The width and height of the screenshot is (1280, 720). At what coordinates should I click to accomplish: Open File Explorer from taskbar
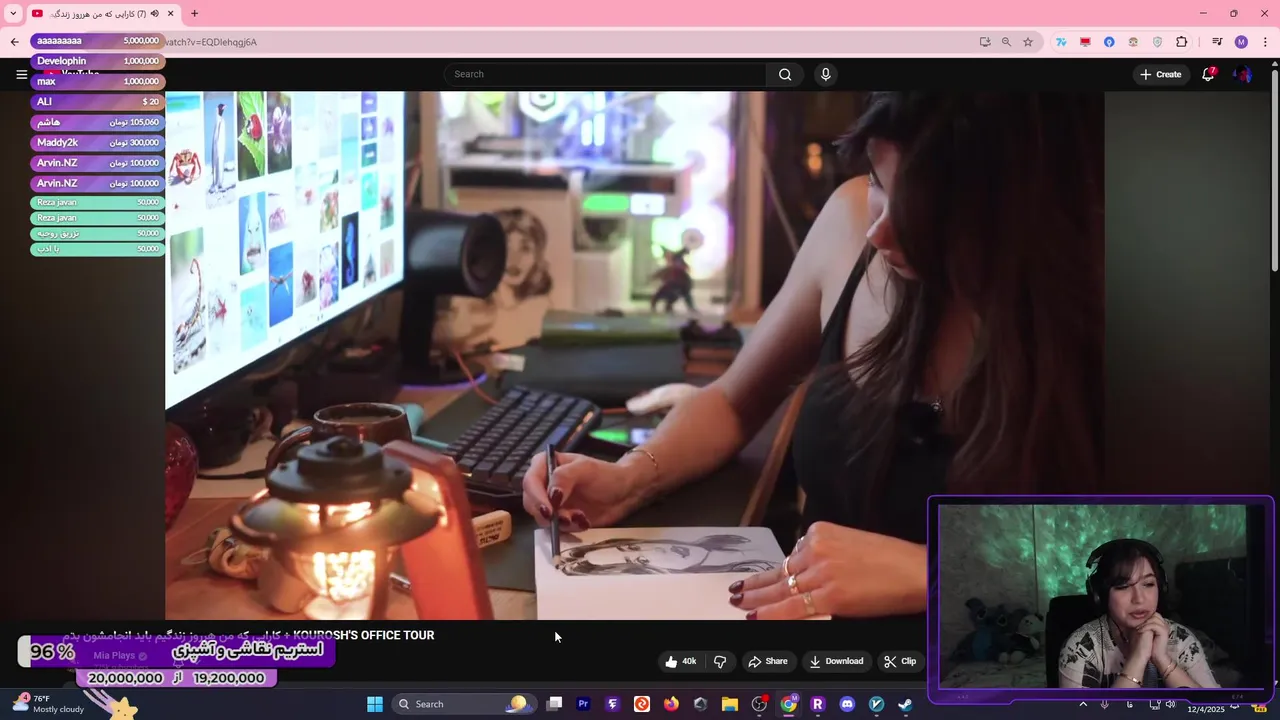pos(730,704)
